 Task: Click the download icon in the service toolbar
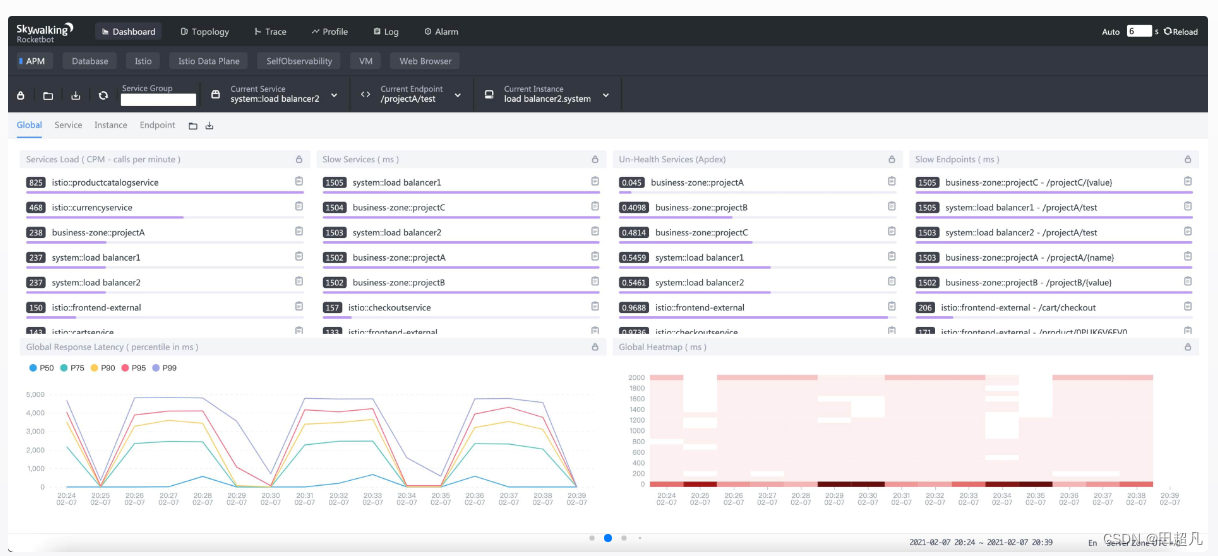(75, 96)
